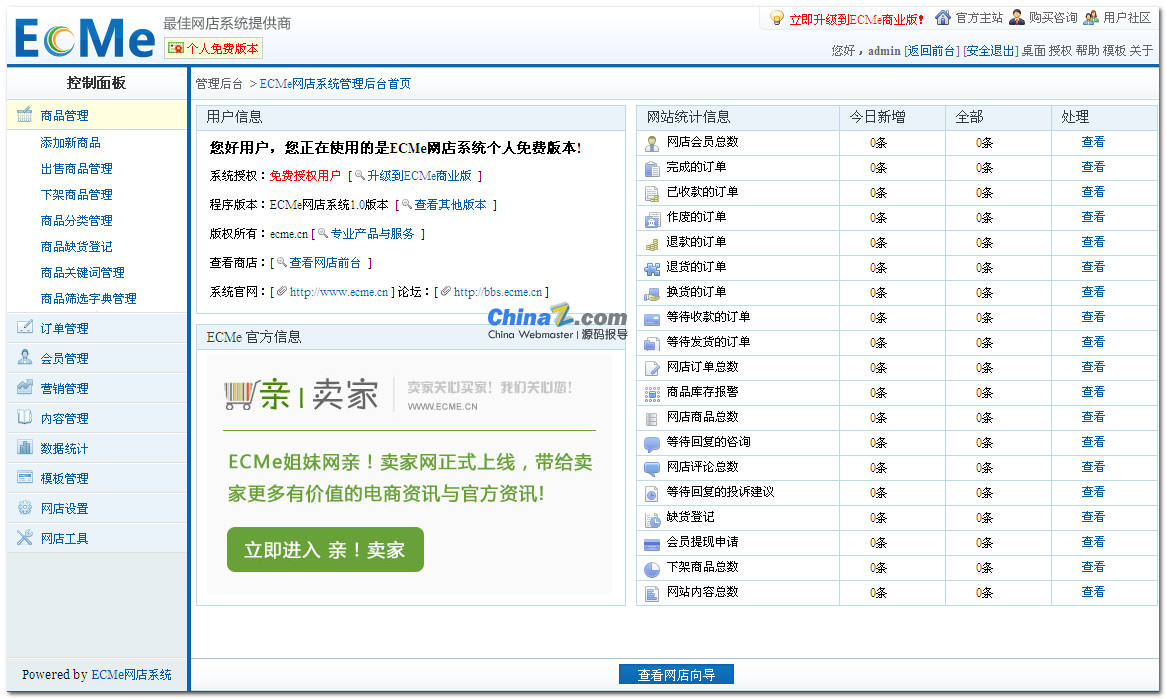Click the 立即升级到ECMe商业版 red link
Screen dimensions: 1166x699
(x=857, y=19)
